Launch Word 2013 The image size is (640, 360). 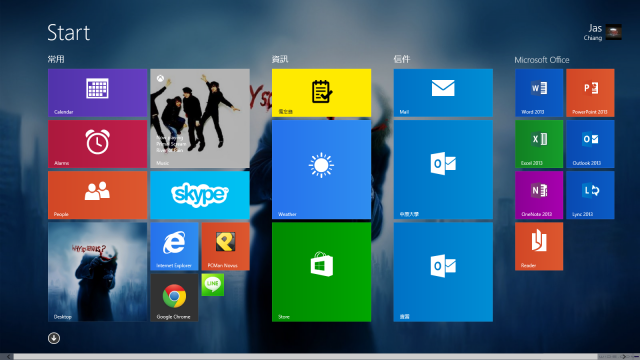539,93
